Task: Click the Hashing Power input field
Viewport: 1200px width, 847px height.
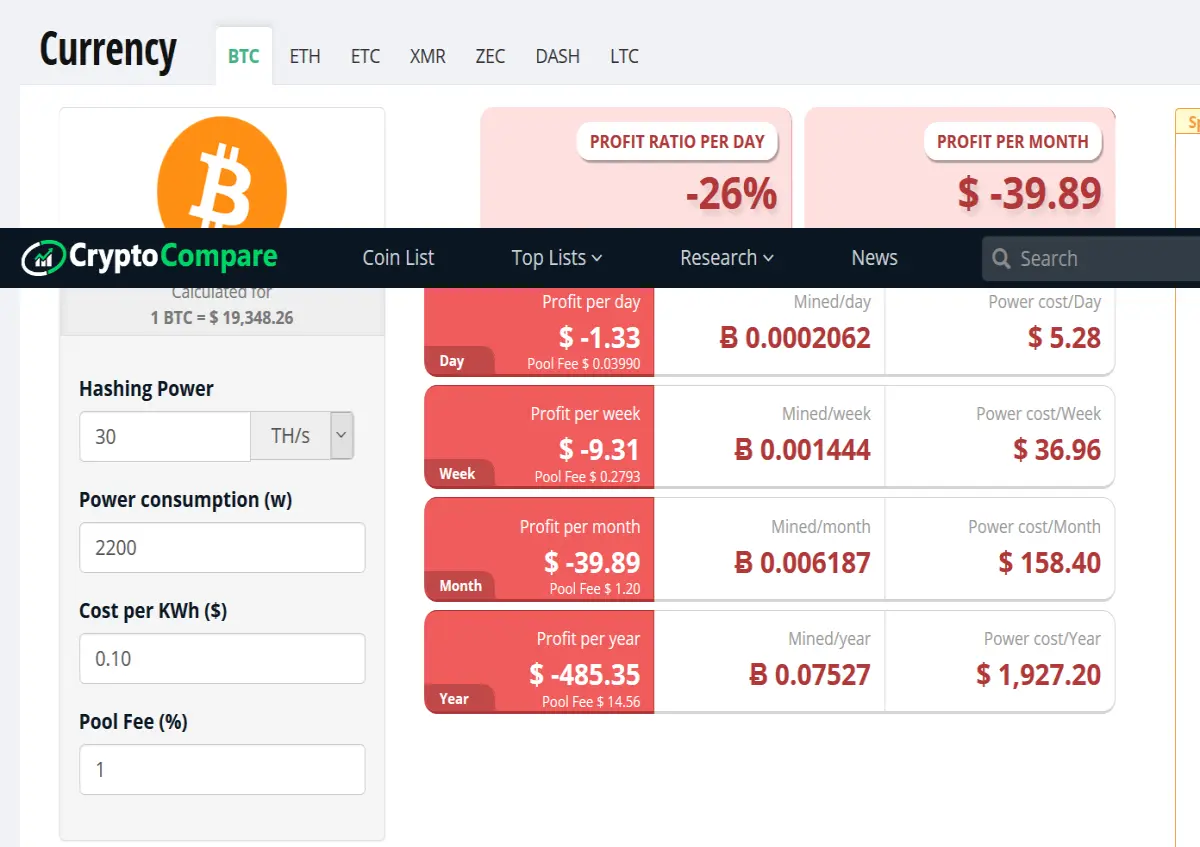Action: pos(165,436)
